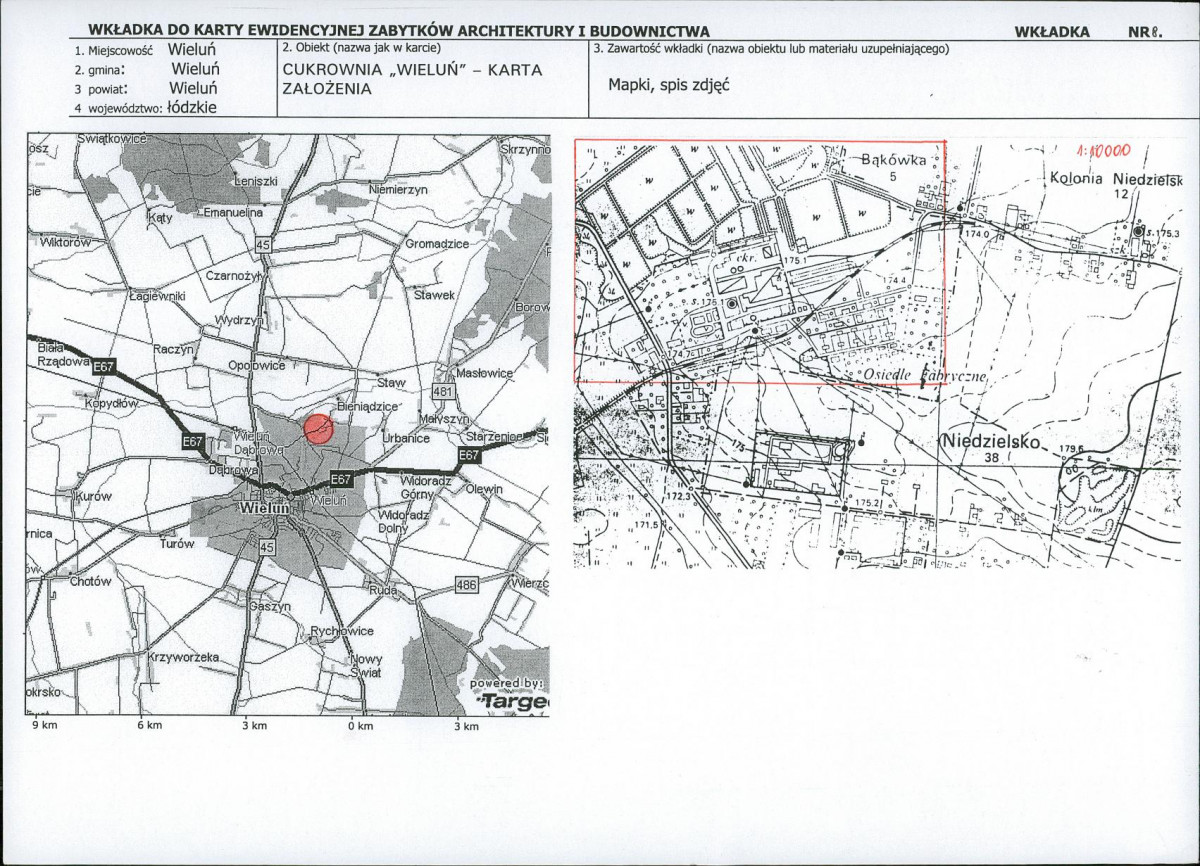Click the 'Krzyworzeka' village label
Image resolution: width=1200 pixels, height=866 pixels.
(182, 657)
